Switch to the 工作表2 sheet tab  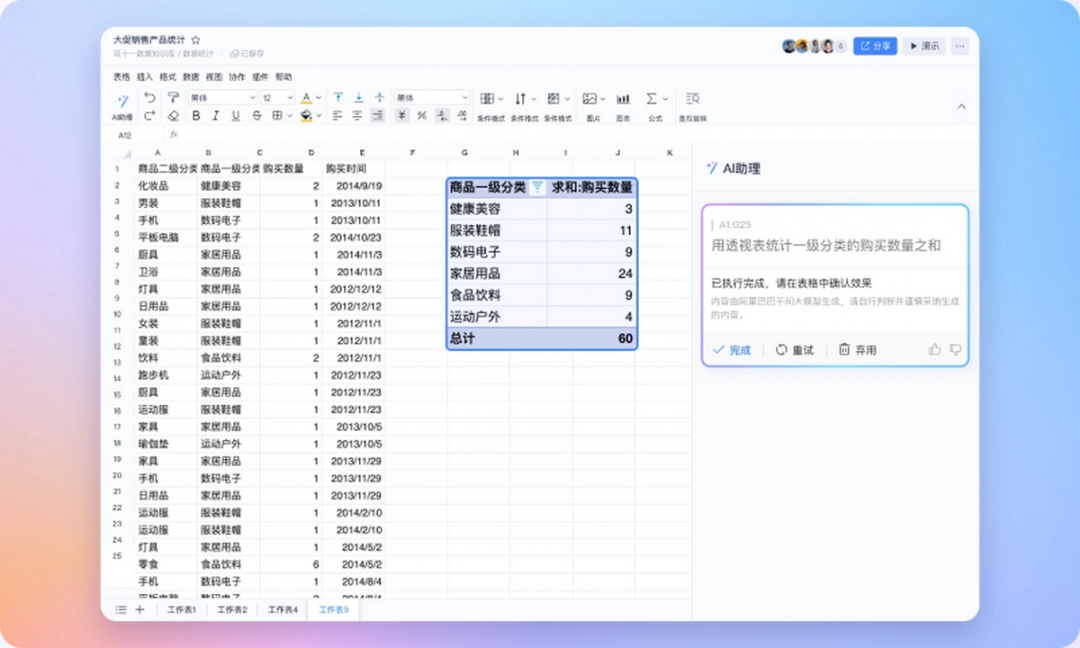click(x=232, y=609)
